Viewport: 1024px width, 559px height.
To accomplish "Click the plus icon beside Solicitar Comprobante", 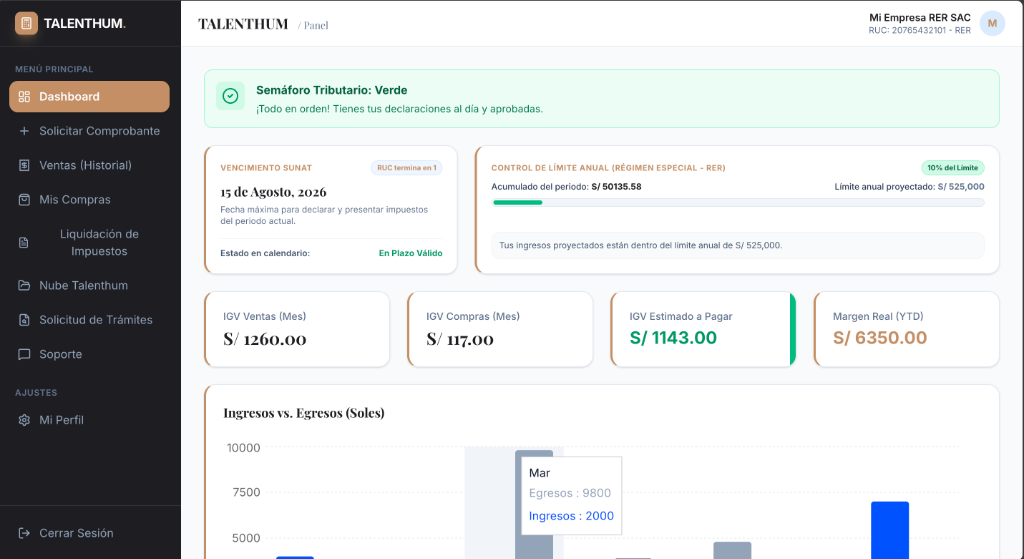I will pos(24,131).
